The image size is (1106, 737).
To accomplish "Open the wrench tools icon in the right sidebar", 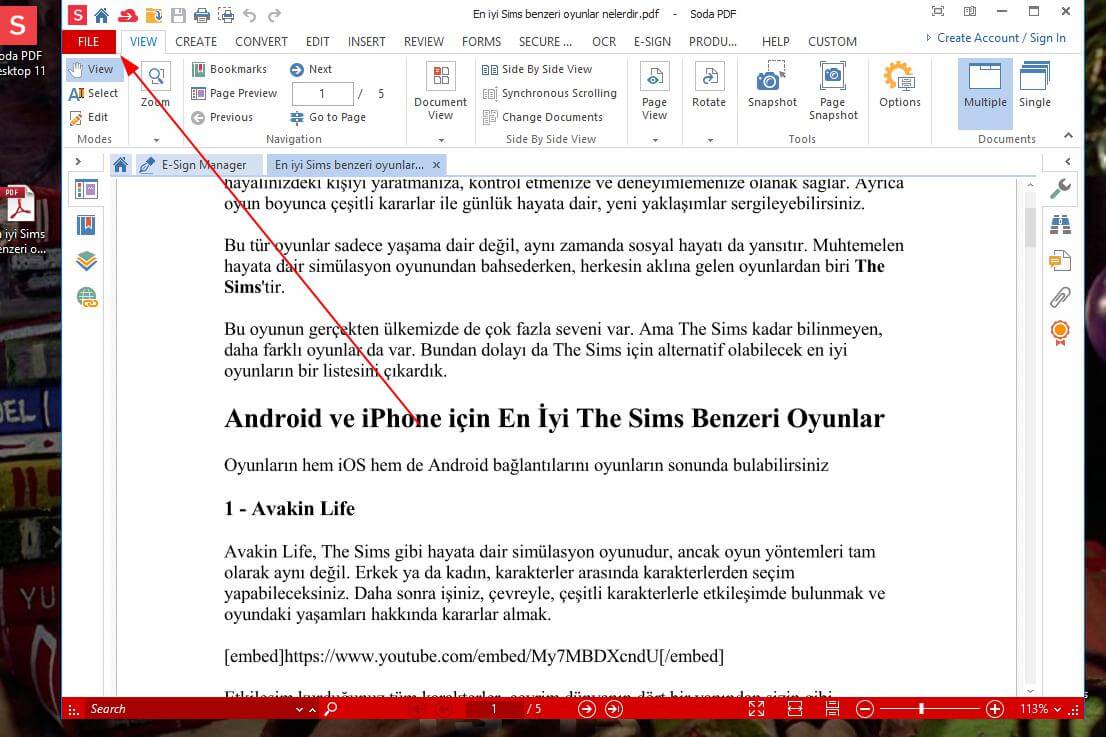I will click(1060, 188).
